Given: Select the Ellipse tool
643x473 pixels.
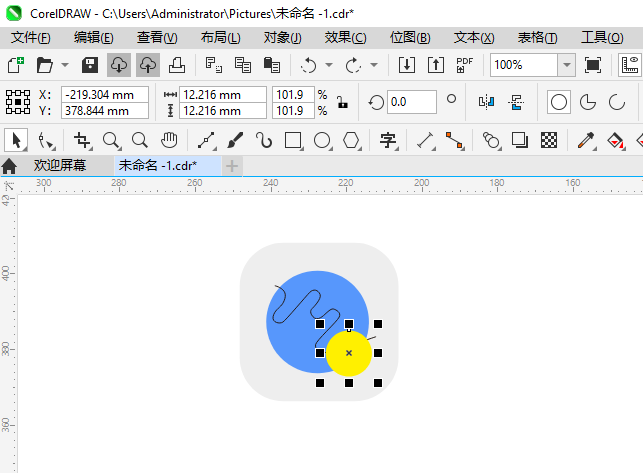Looking at the screenshot, I should tap(322, 140).
